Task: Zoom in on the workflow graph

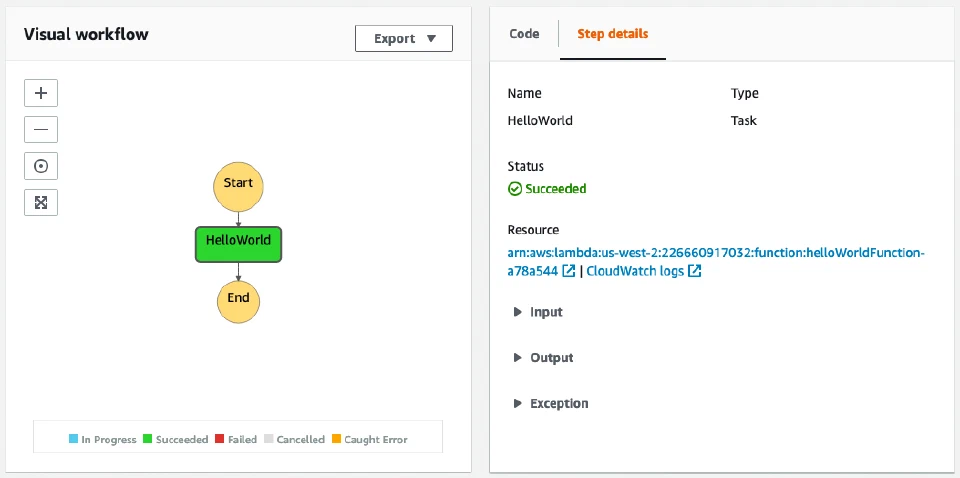Action: click(x=41, y=93)
